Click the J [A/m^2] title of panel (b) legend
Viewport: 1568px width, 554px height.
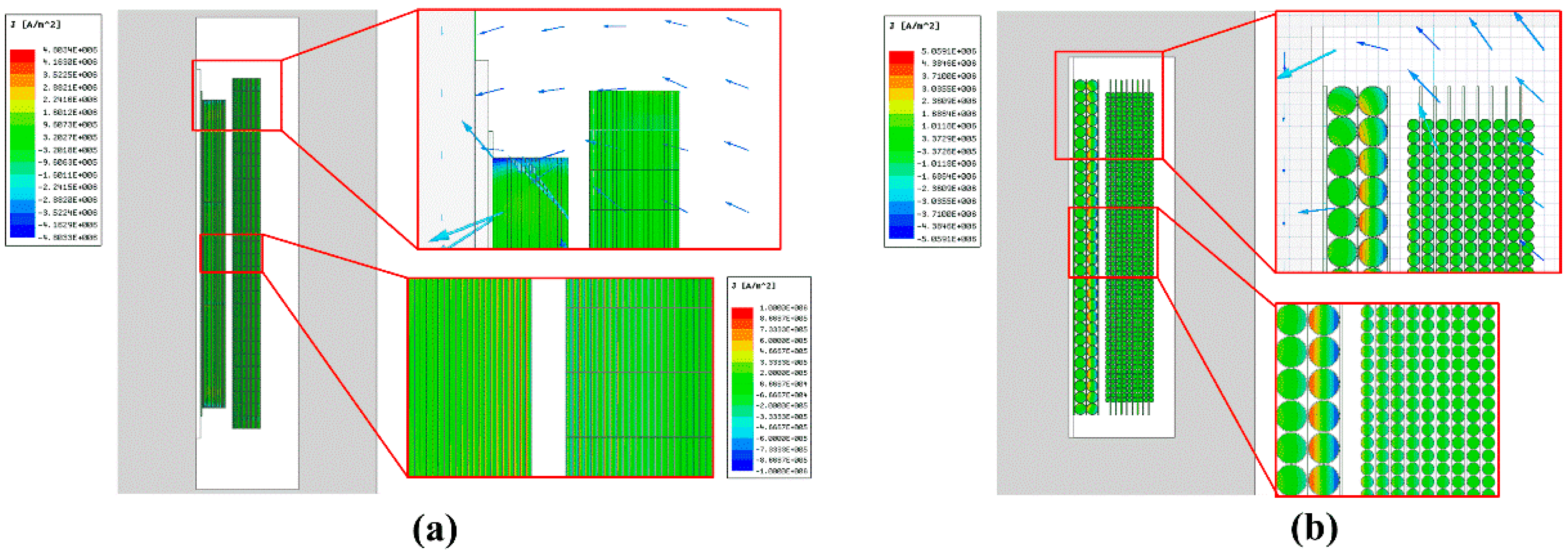pyautogui.click(x=914, y=26)
